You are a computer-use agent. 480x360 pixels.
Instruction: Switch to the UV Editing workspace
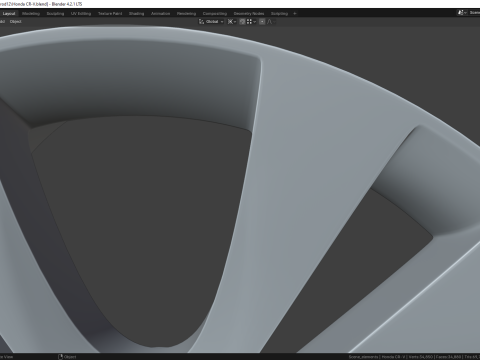pyautogui.click(x=81, y=14)
